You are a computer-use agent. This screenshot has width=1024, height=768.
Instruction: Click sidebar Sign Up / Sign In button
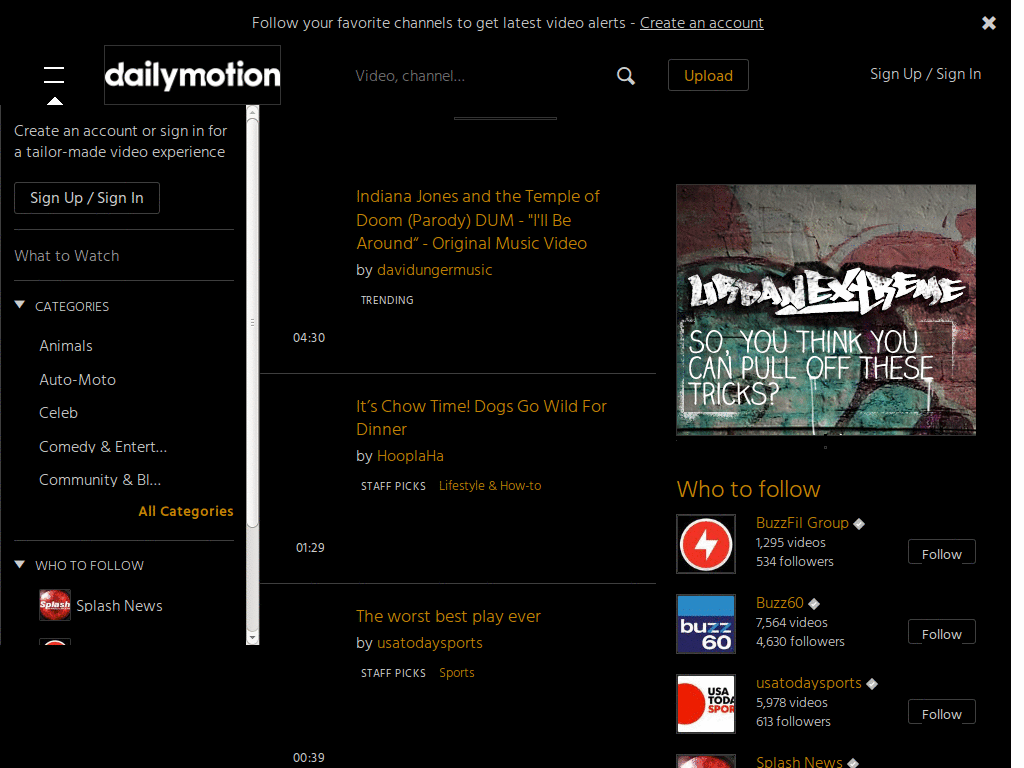[x=87, y=198]
